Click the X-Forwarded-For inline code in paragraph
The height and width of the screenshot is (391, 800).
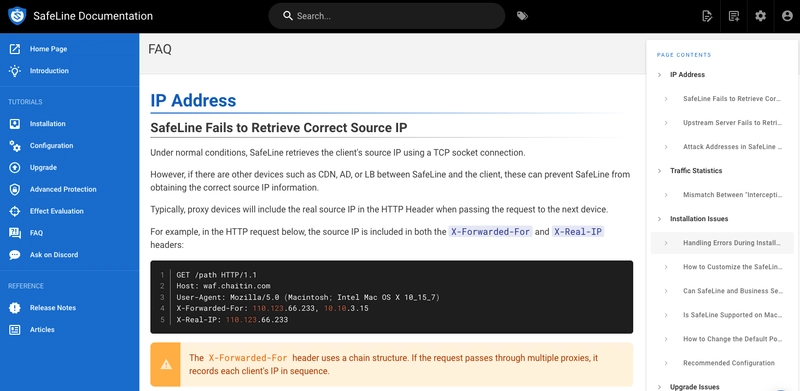pos(490,232)
